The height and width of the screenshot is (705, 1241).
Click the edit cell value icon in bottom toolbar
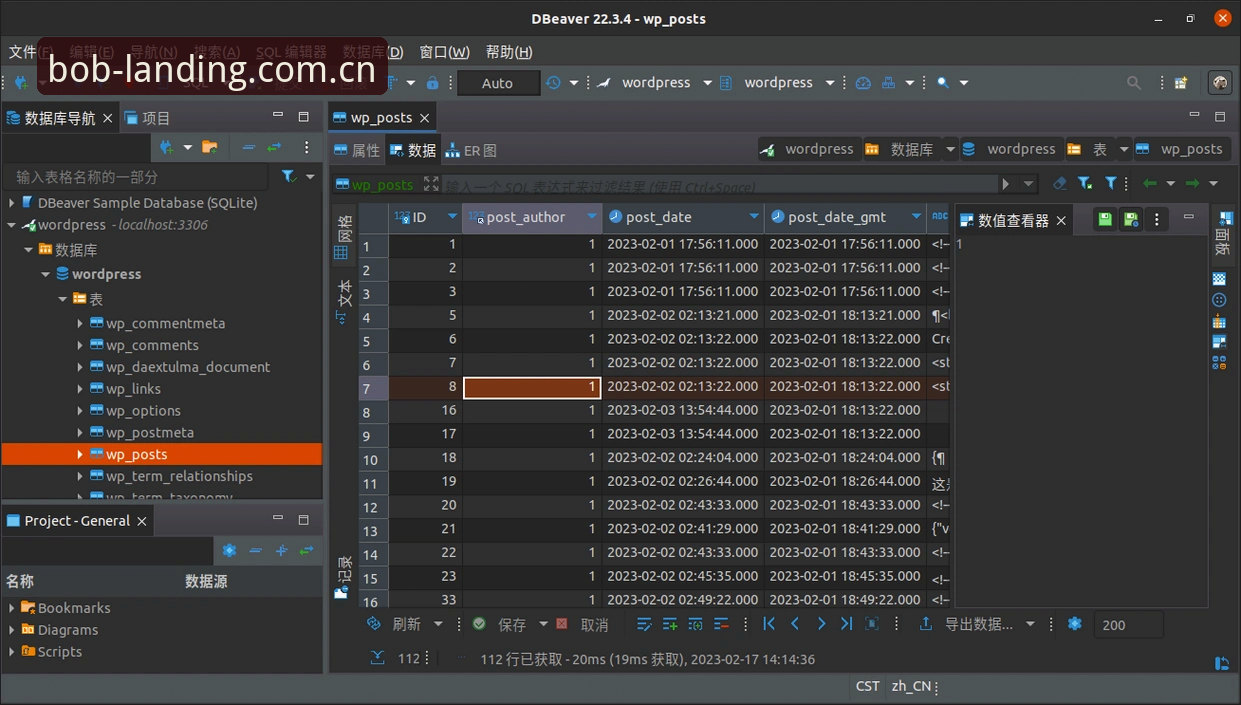point(644,624)
